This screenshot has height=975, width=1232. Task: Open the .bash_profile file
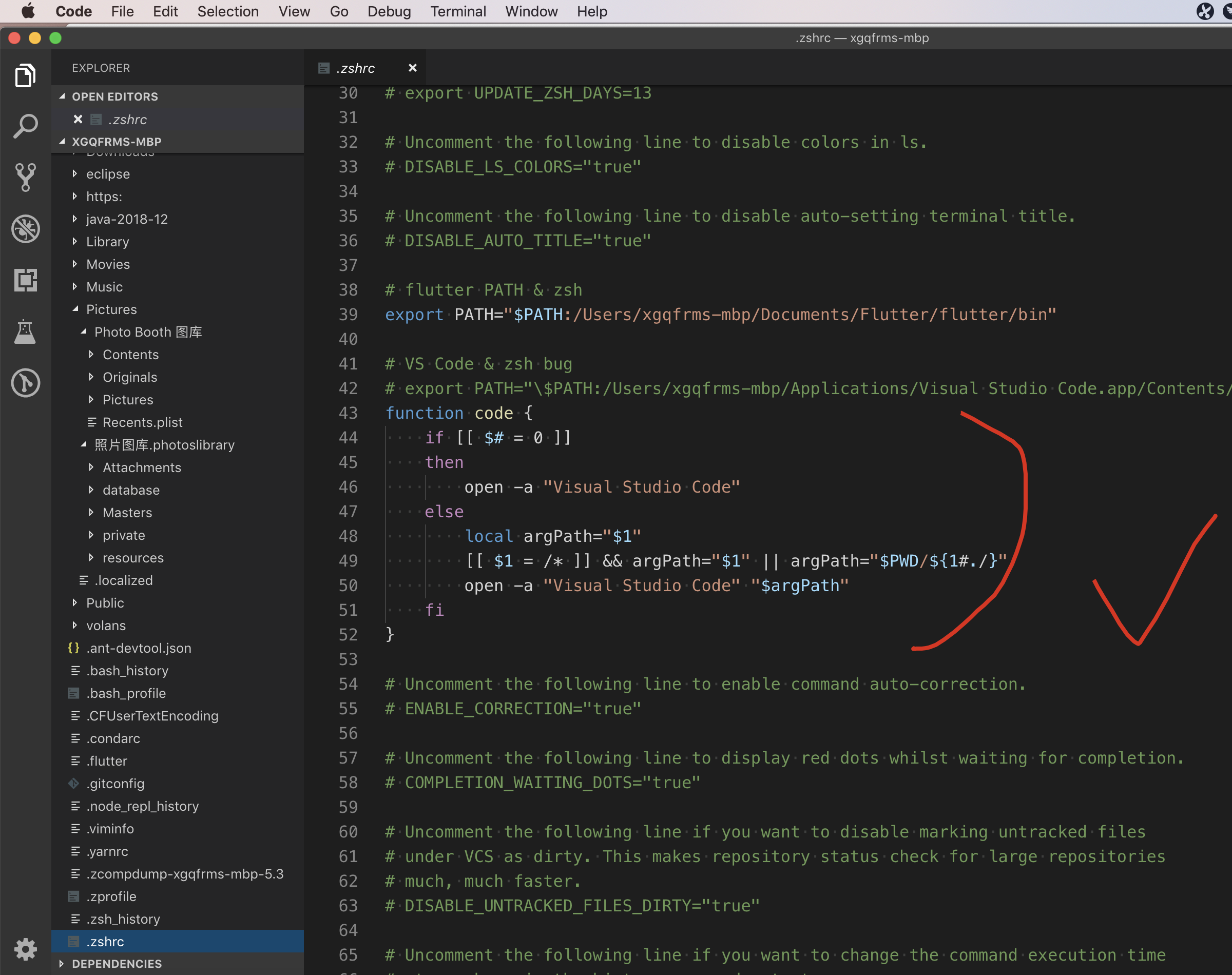click(x=126, y=693)
